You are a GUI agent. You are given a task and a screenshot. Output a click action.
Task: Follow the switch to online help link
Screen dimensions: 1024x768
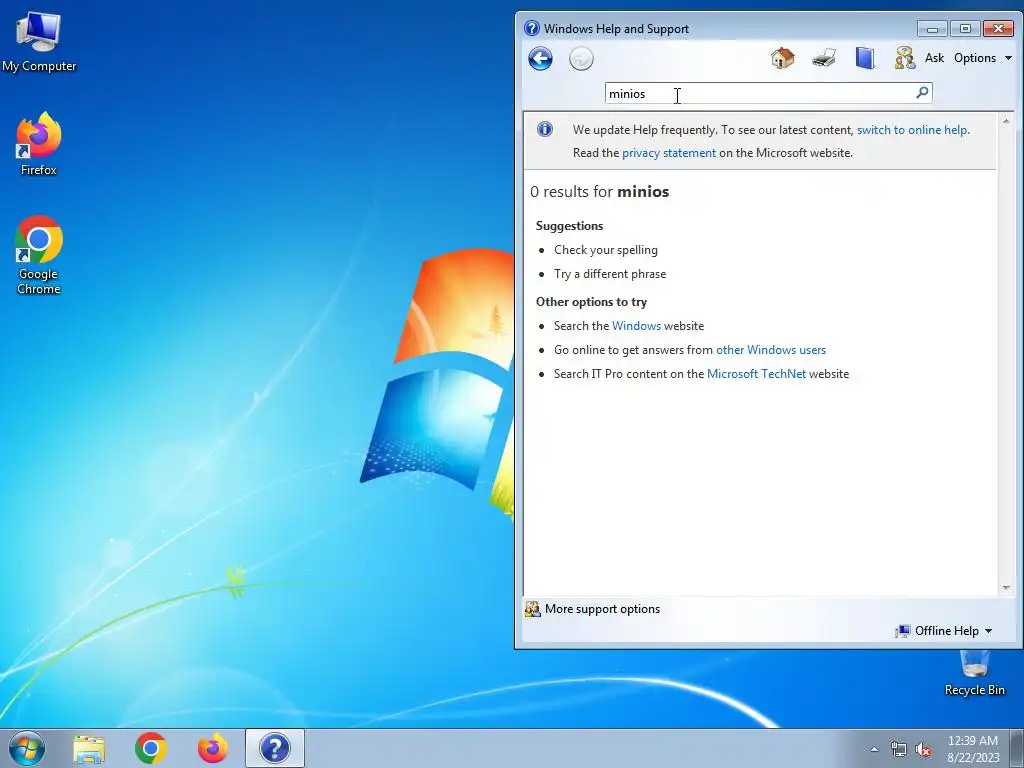(912, 130)
